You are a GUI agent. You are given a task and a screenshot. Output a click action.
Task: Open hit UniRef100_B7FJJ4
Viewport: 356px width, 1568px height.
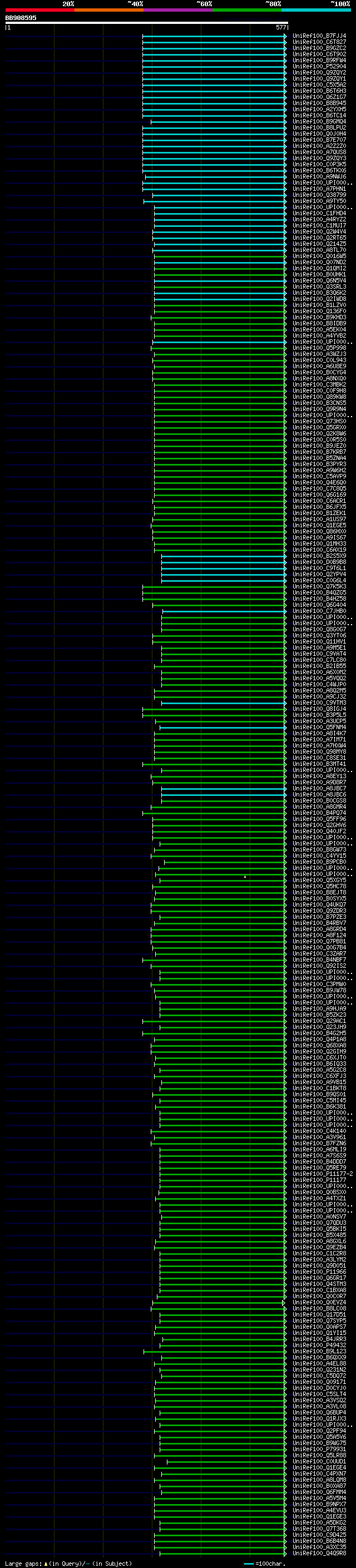pos(319,36)
